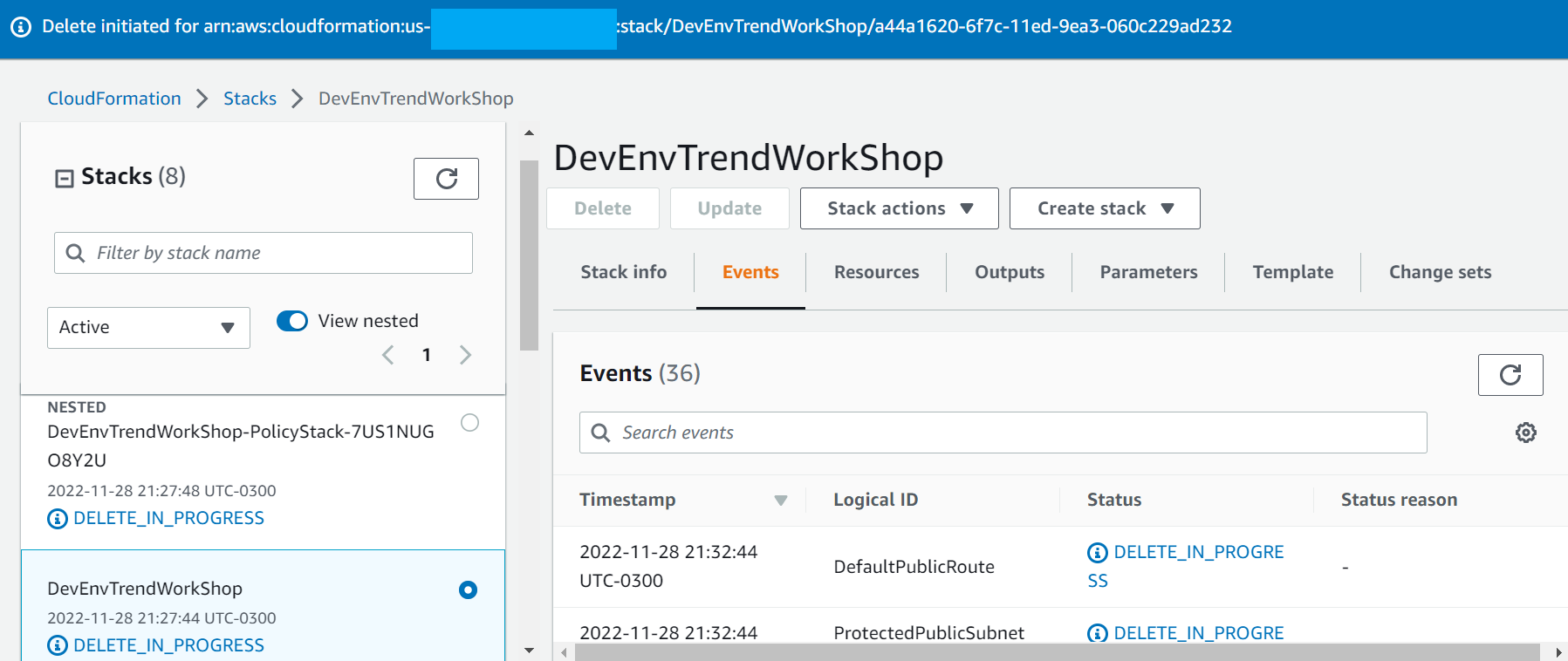Viewport: 1568px width, 661px height.
Task: Click the scroll down arrow of stacks panel
Action: coord(529,651)
